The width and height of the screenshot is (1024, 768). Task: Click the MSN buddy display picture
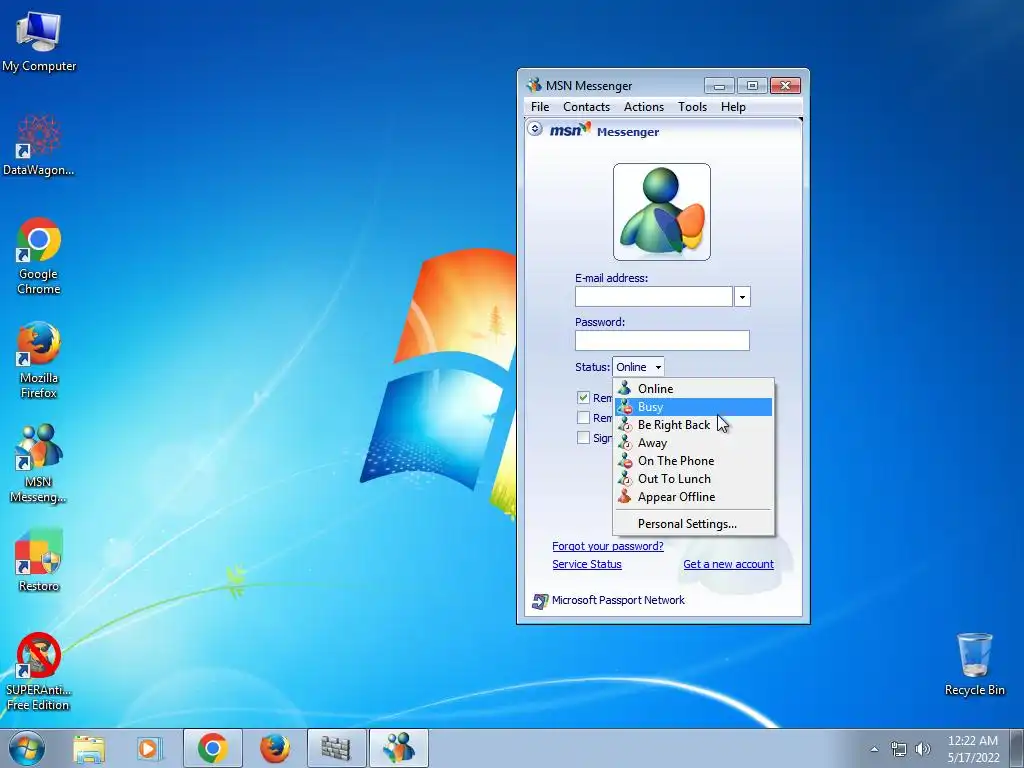(x=662, y=212)
